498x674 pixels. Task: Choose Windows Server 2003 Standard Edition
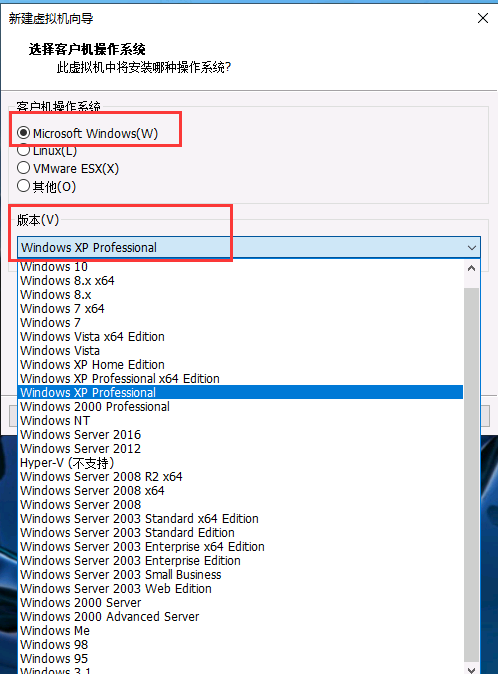click(x=240, y=533)
